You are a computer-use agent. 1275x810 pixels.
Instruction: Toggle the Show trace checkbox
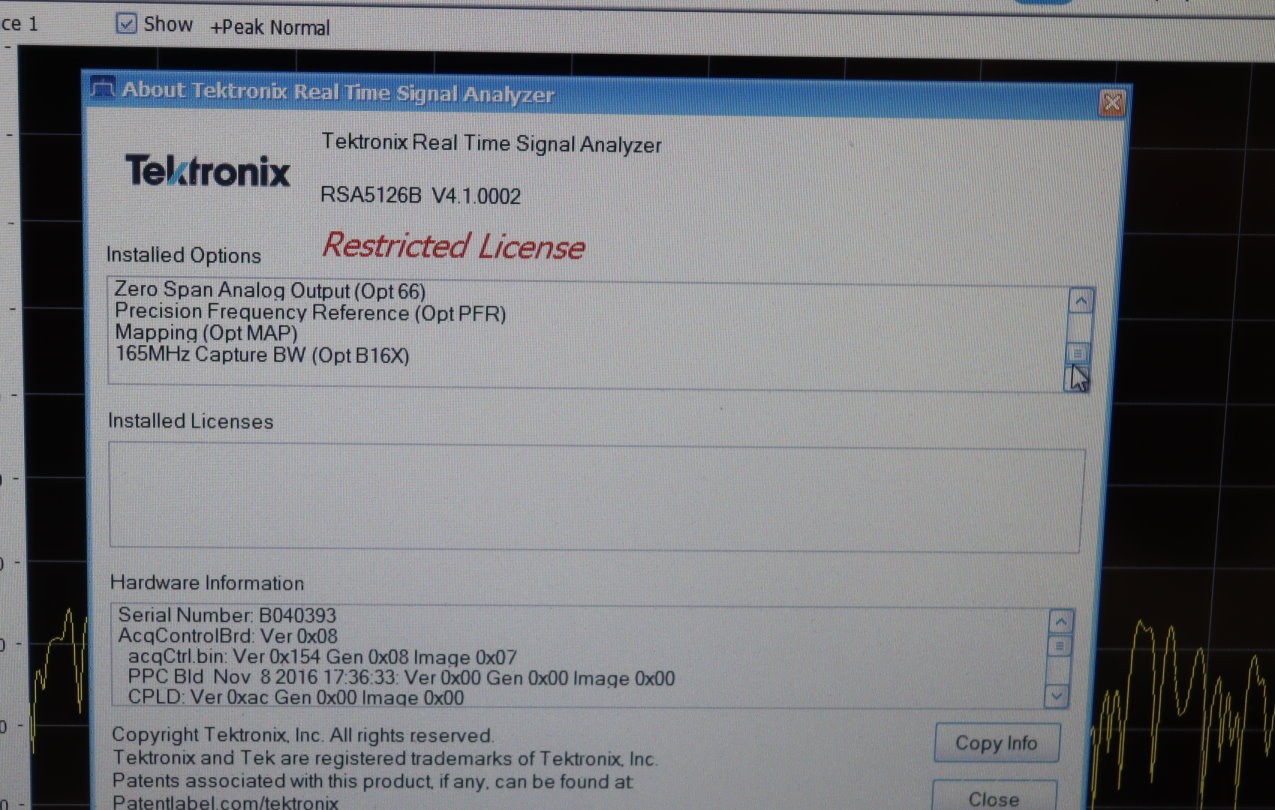[x=126, y=23]
